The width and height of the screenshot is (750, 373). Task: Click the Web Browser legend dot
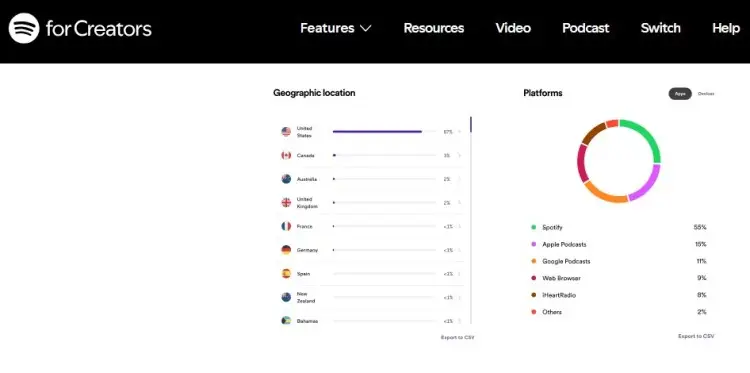coord(533,278)
